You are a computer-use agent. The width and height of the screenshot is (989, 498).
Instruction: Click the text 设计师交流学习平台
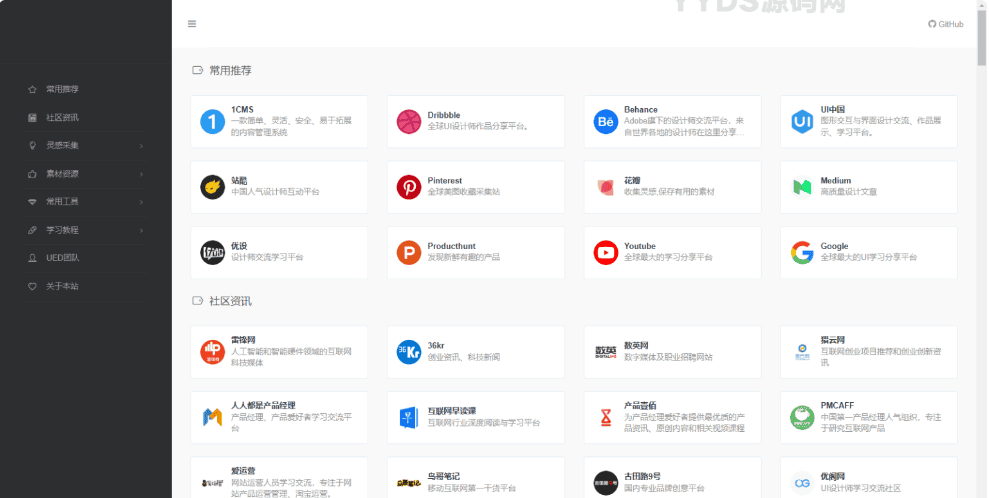(x=267, y=258)
